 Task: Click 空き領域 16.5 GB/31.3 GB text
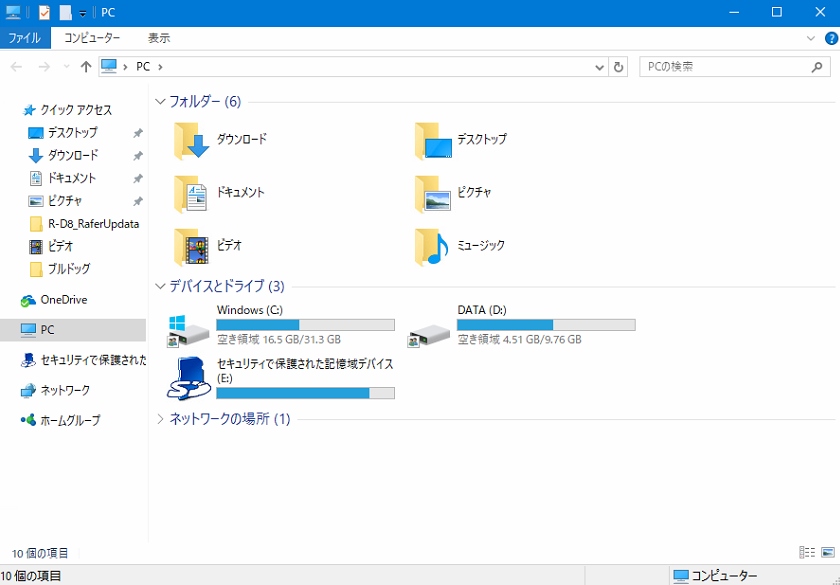tap(279, 340)
